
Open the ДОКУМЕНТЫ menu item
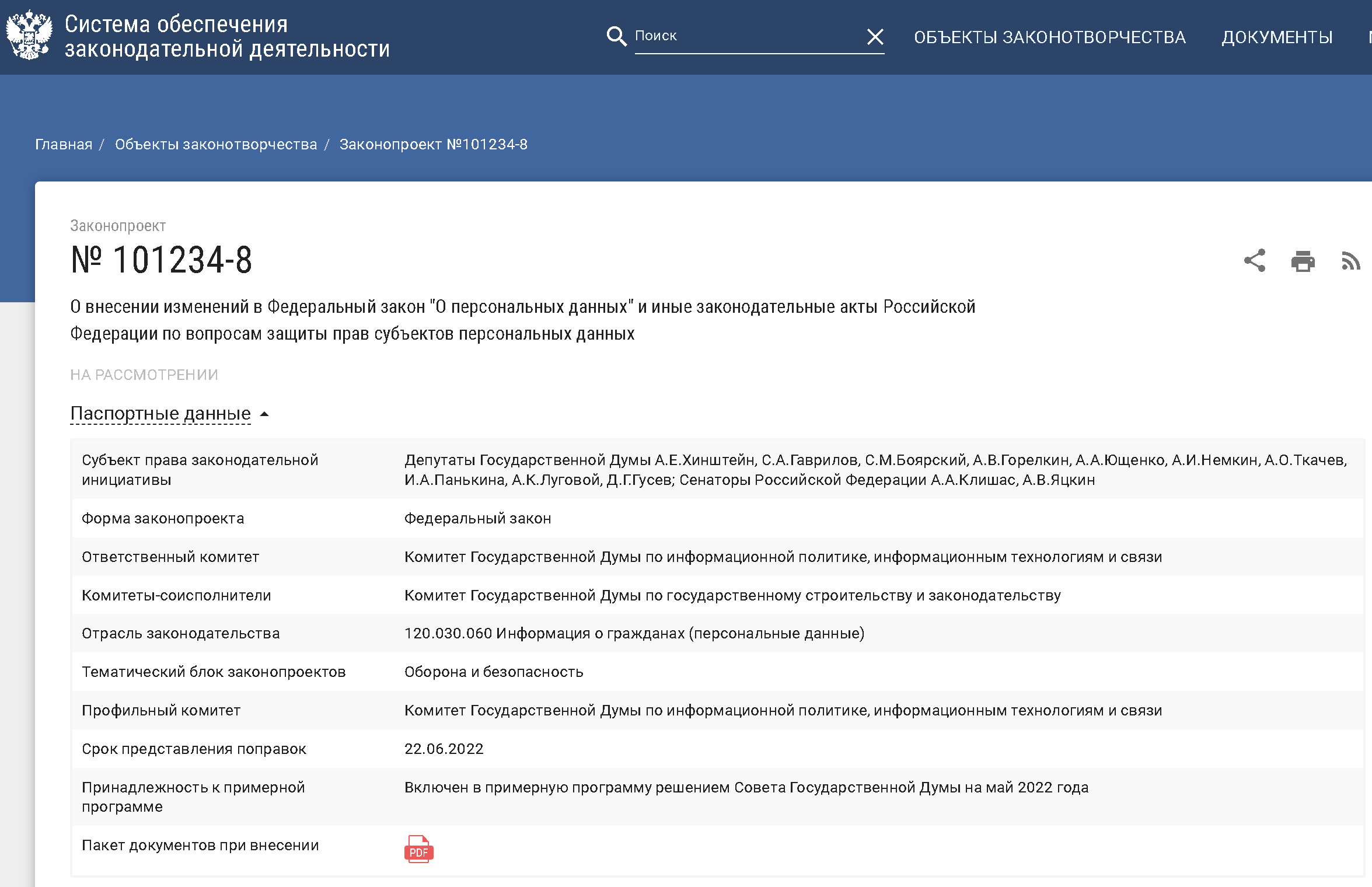click(x=1277, y=37)
